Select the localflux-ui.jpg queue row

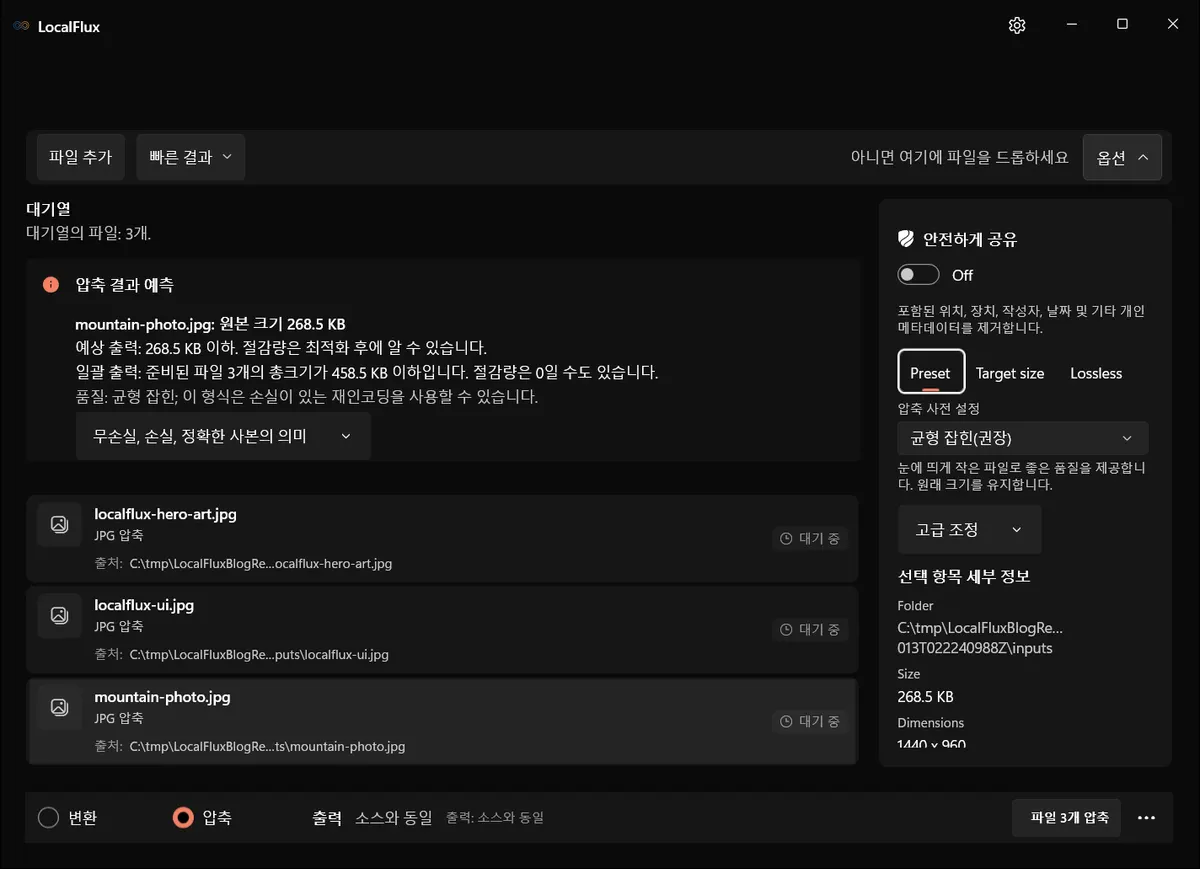[x=442, y=629]
